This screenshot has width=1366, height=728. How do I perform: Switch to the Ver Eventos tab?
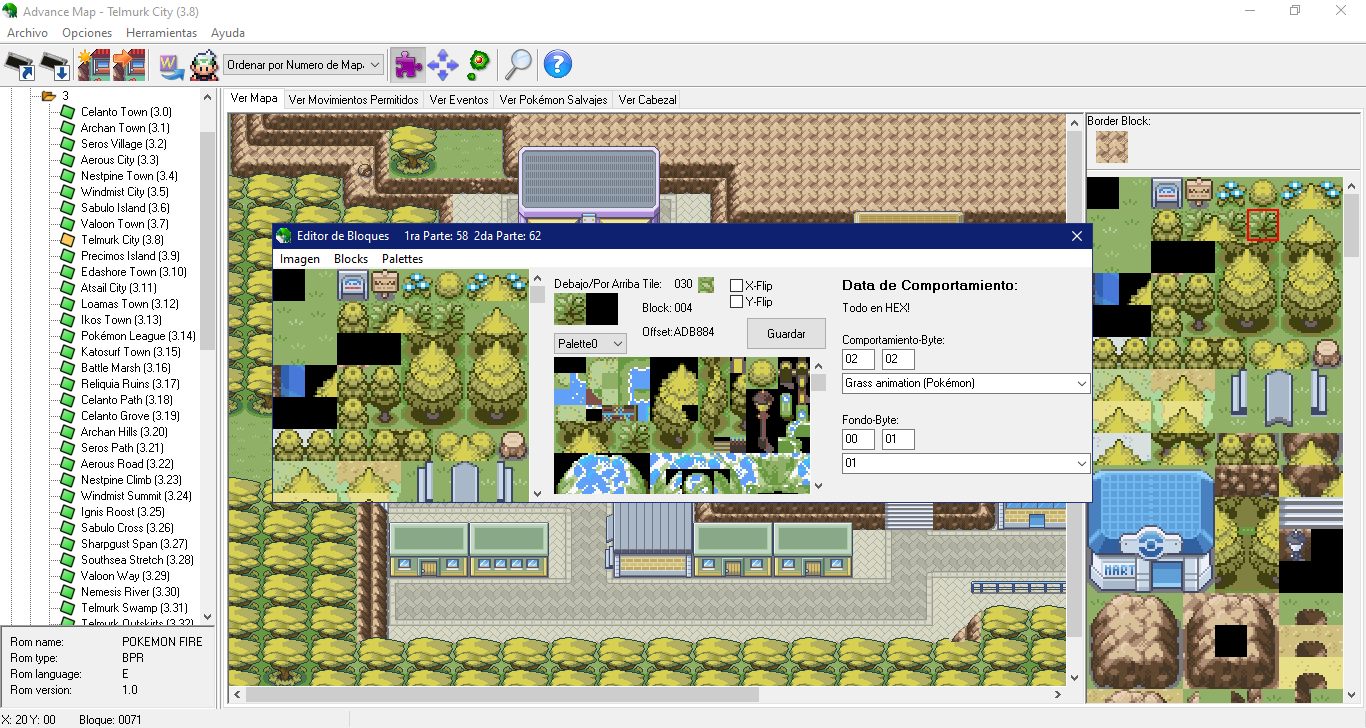tap(459, 100)
